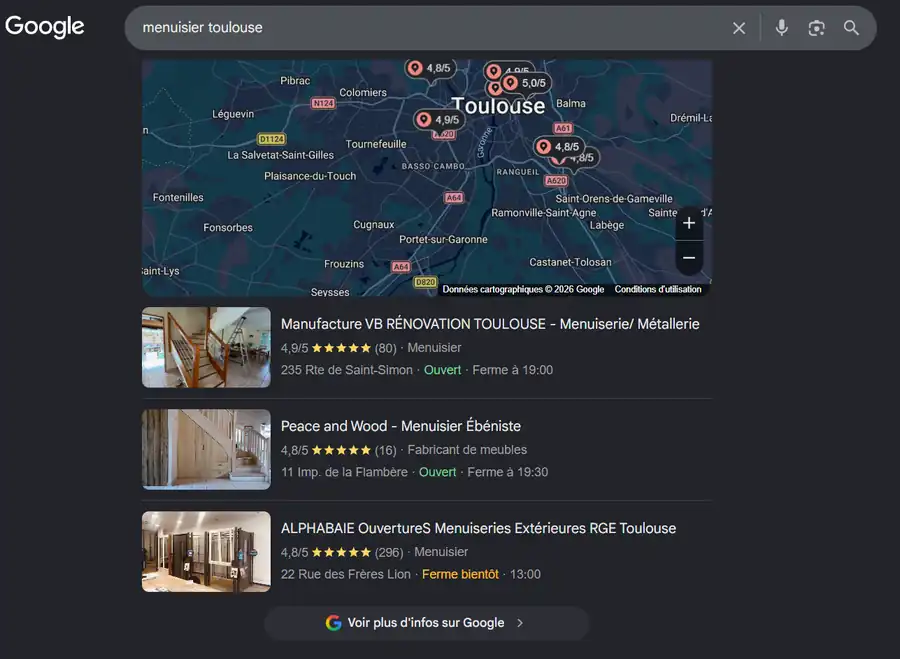Open the ALPHABAIE showroom photo thumbnail

tap(206, 552)
